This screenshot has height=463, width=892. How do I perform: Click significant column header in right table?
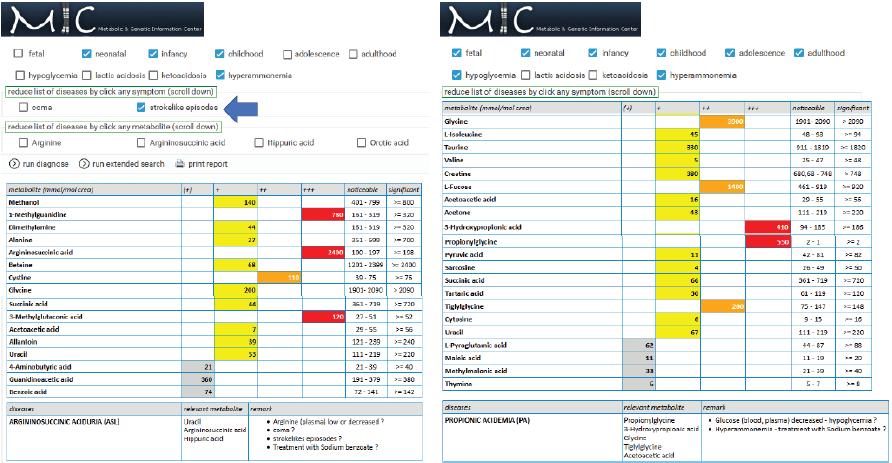tap(853, 108)
